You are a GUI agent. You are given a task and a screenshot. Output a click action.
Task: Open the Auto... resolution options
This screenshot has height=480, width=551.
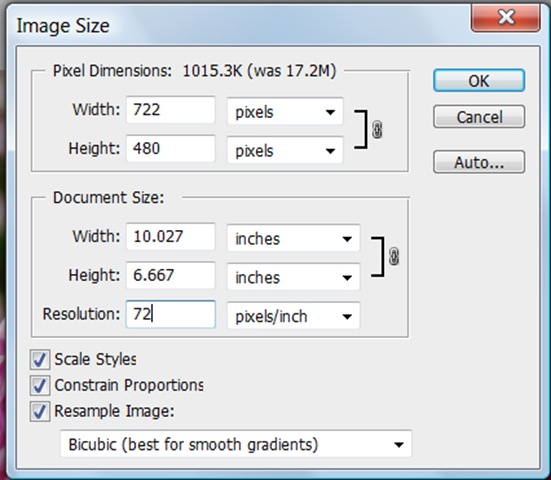coord(479,162)
